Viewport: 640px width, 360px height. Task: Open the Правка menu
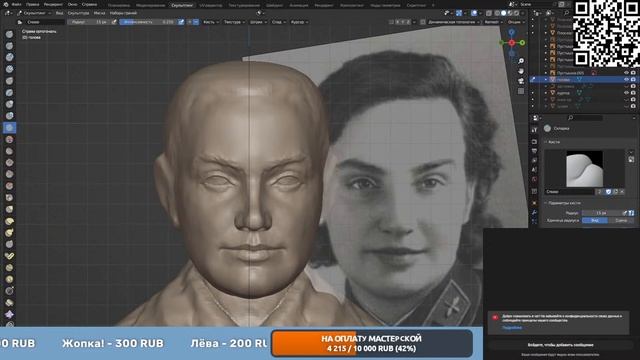pyautogui.click(x=33, y=4)
